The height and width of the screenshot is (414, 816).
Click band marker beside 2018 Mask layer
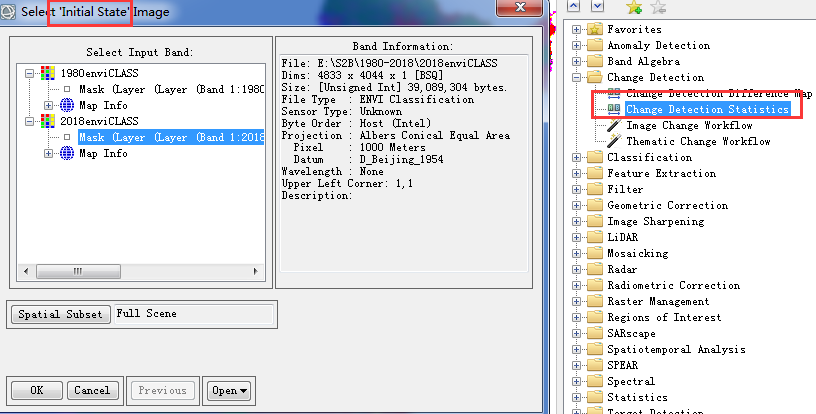[67, 137]
